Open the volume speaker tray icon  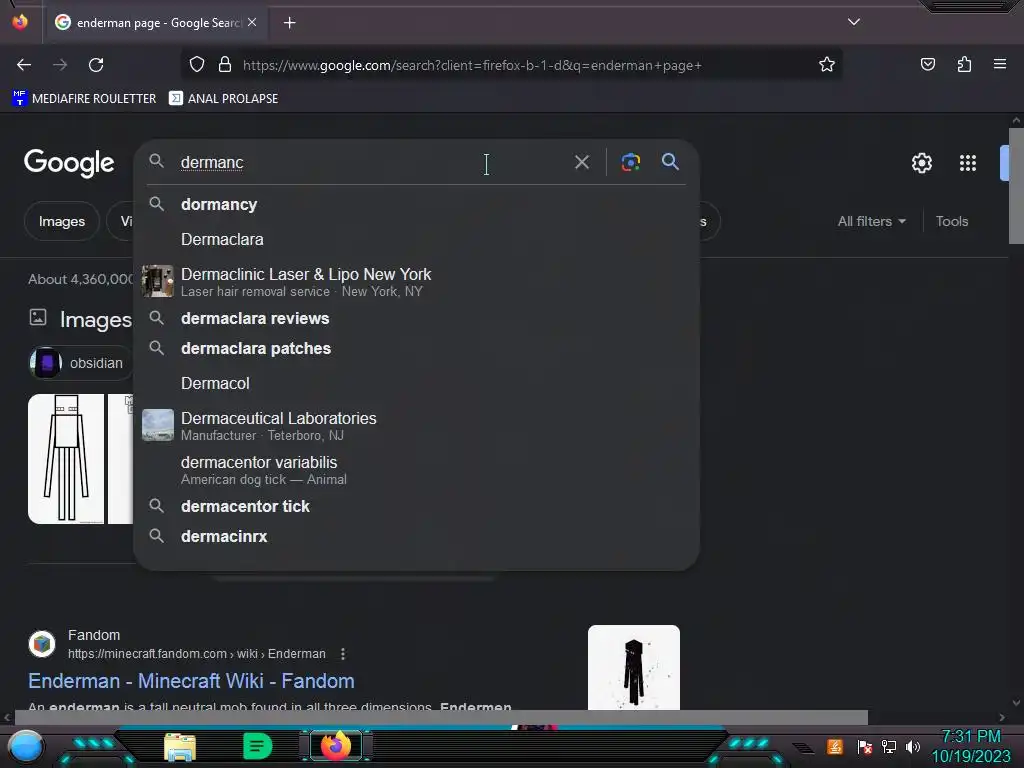click(x=913, y=746)
